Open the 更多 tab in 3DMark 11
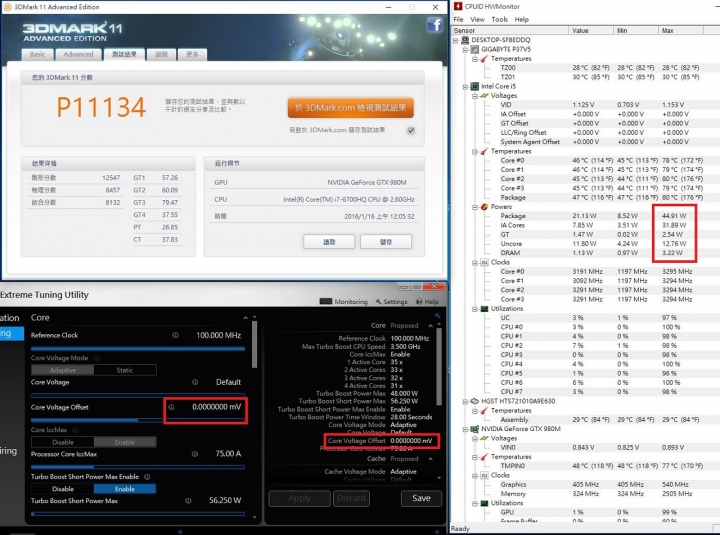Viewport: 720px width, 535px height. click(x=192, y=54)
